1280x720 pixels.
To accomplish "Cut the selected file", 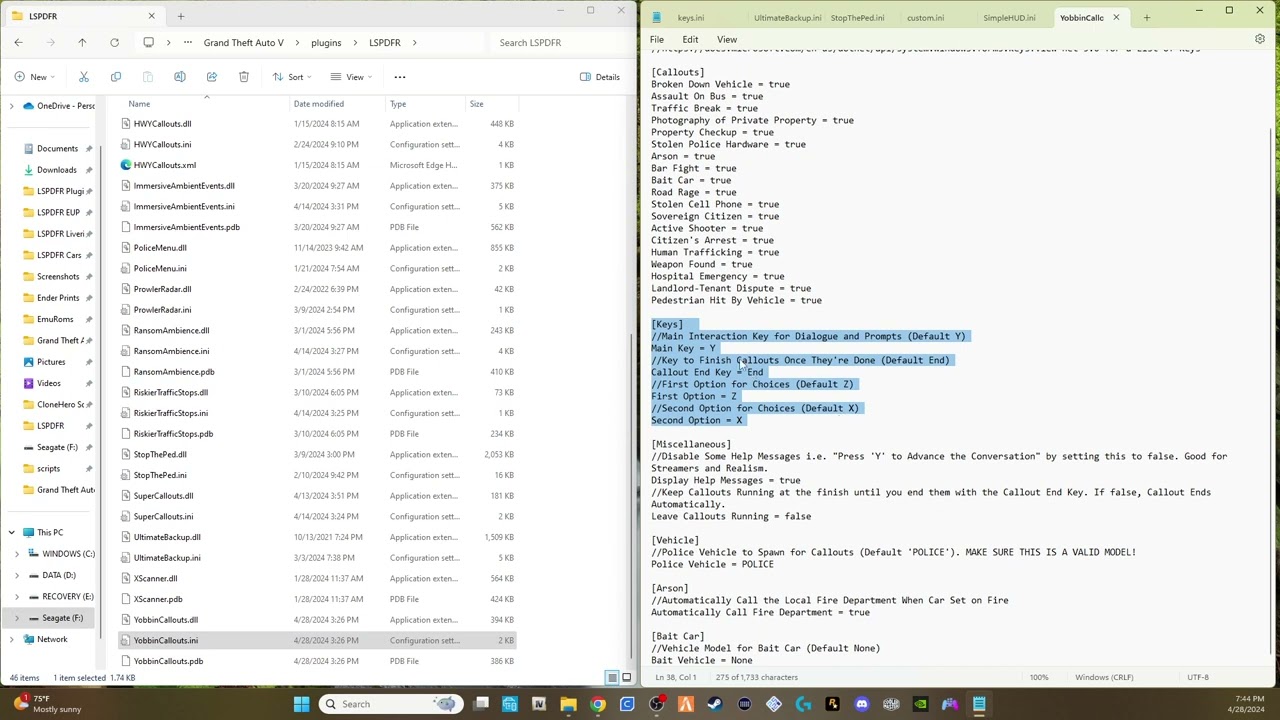I will point(84,77).
